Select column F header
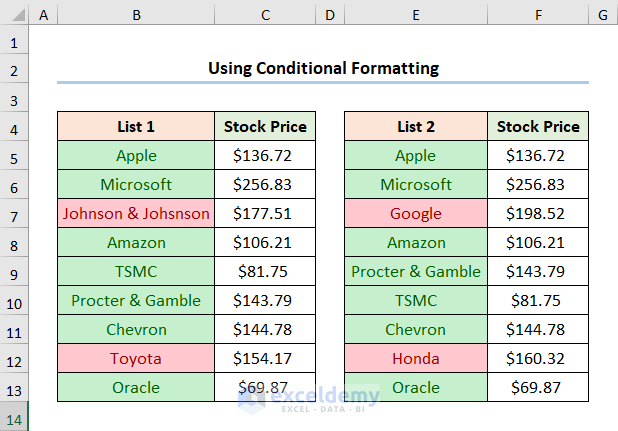 click(538, 16)
